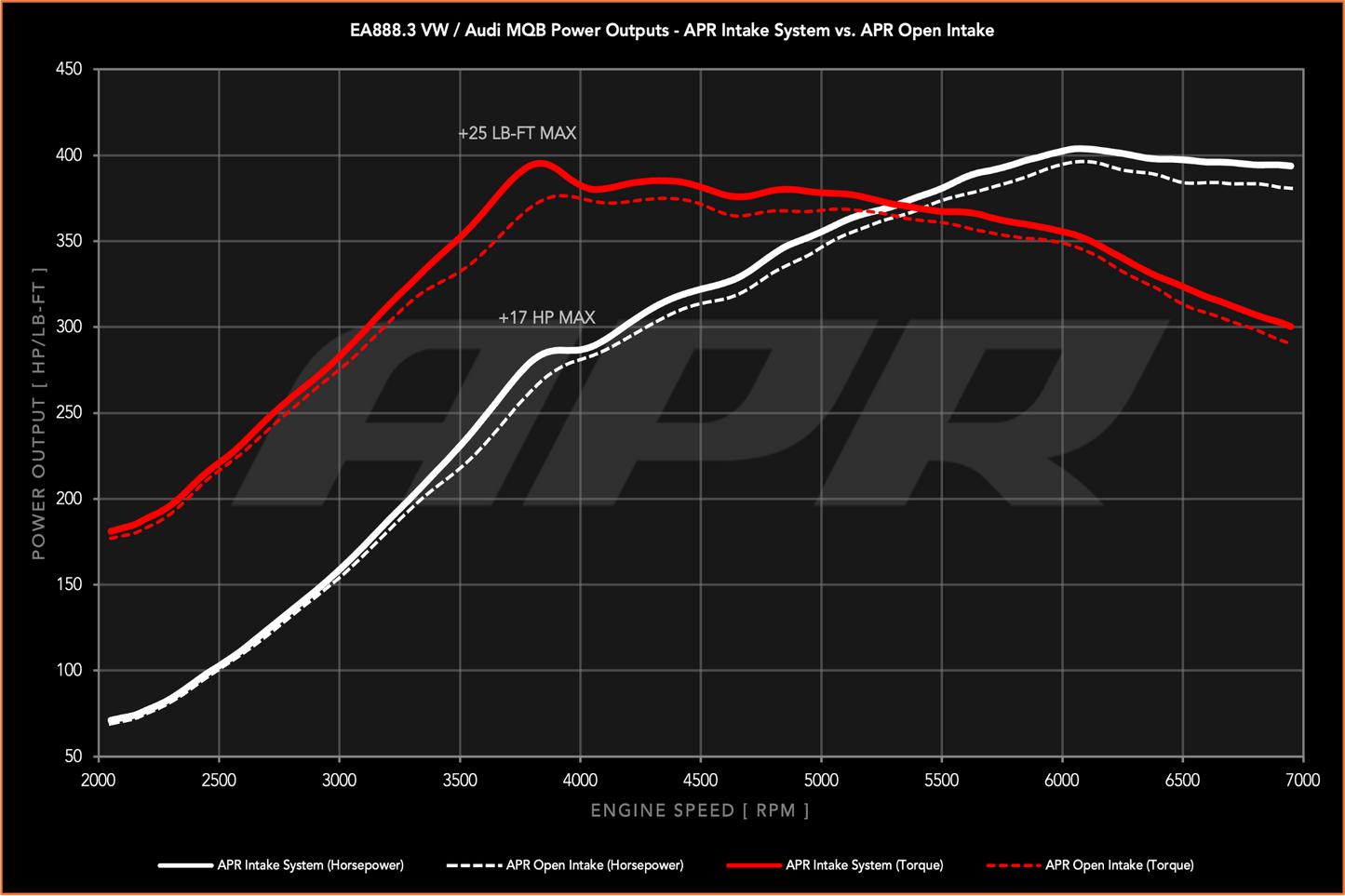Click the 5000 RPM tick label
This screenshot has height=896, width=1345.
(822, 781)
